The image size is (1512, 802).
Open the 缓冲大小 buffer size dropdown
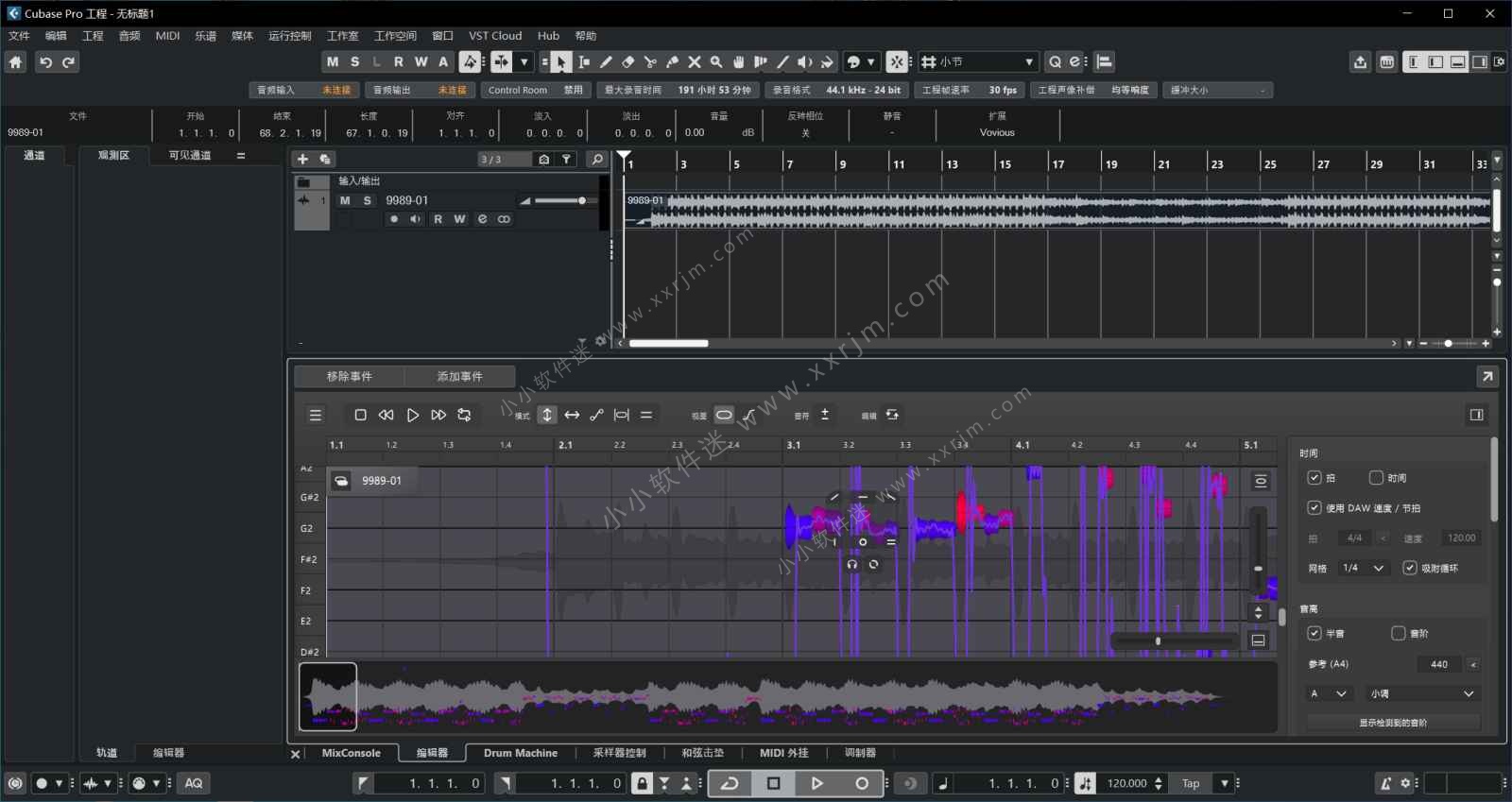tap(1217, 91)
